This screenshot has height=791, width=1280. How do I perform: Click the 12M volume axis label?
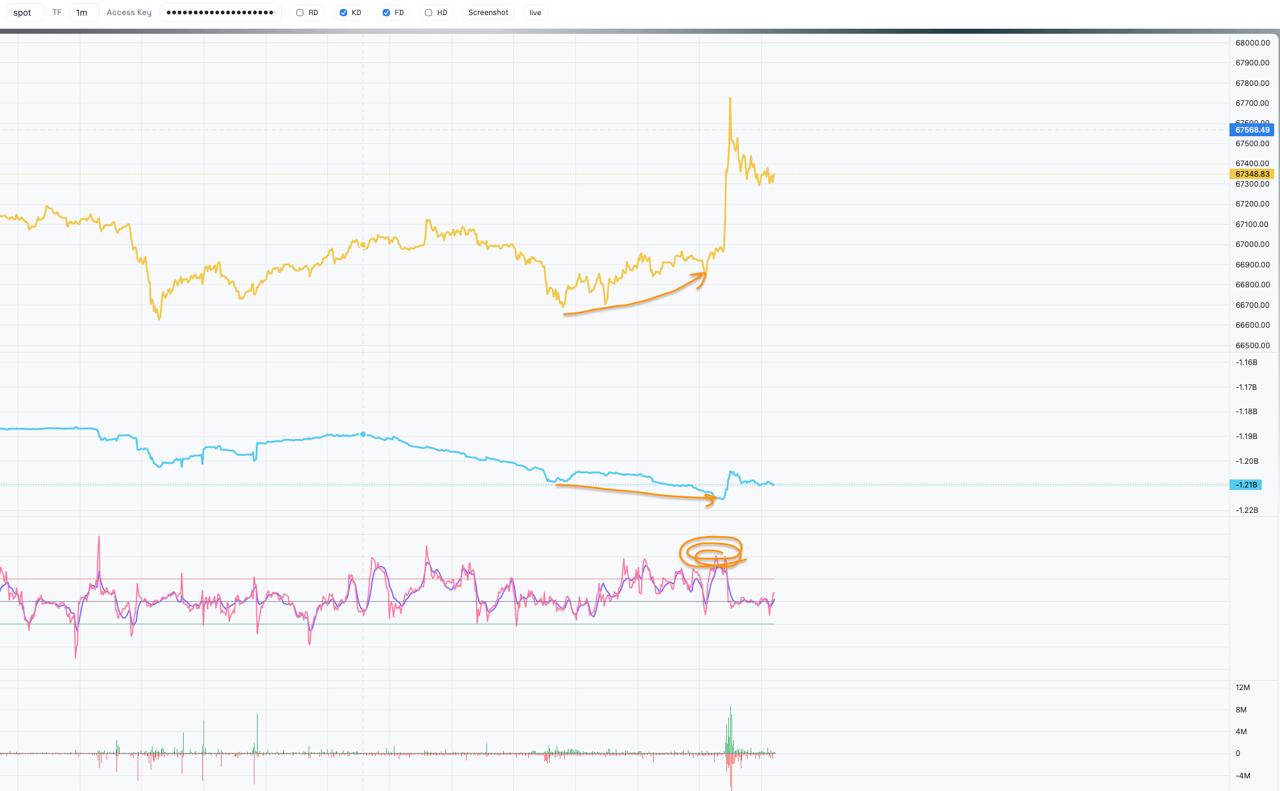point(1242,688)
